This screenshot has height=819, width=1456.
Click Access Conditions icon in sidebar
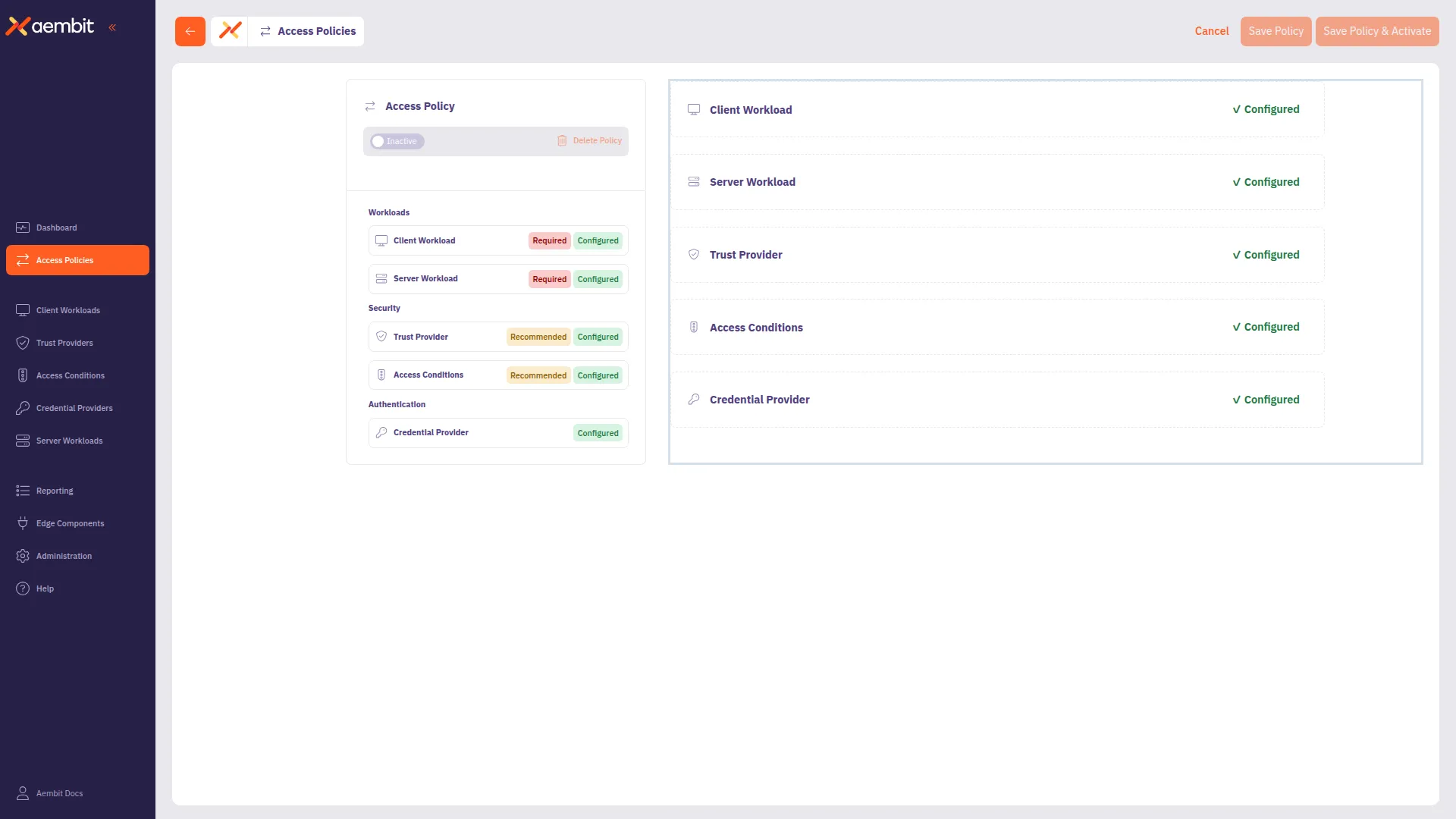click(23, 375)
